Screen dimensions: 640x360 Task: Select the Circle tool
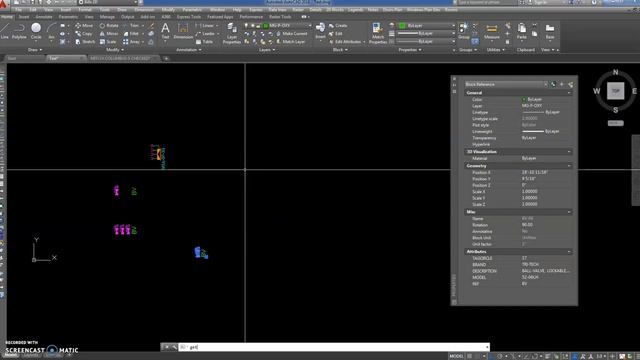pyautogui.click(x=36, y=31)
